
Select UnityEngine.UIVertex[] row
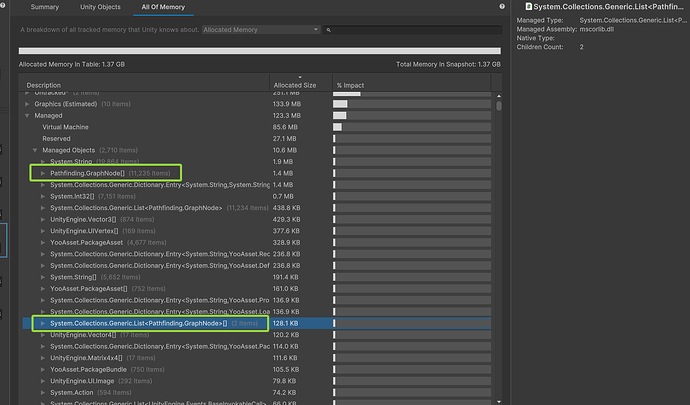255,231
